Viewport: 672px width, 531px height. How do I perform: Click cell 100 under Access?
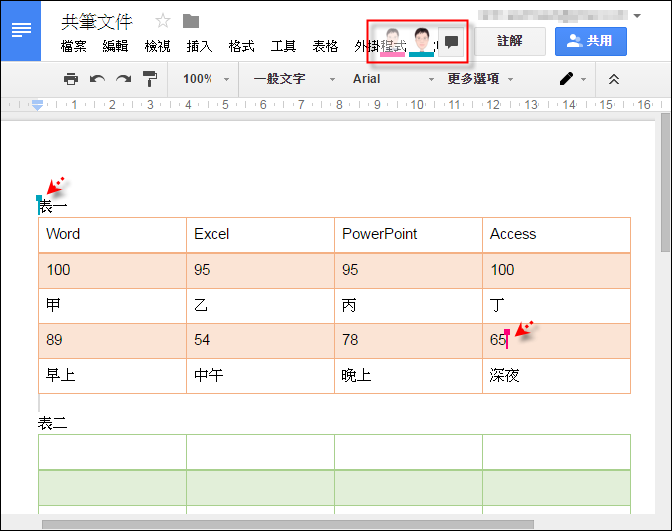coord(556,270)
